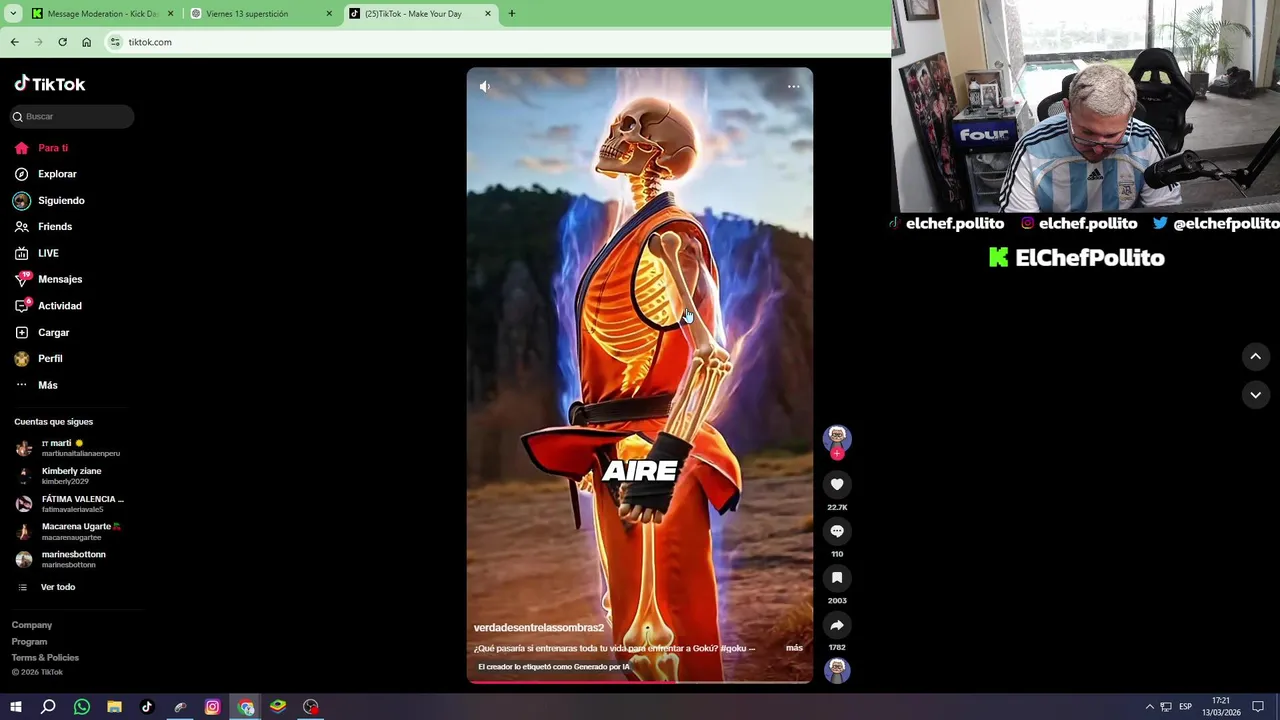Open the notification center icon

[x=1258, y=707]
